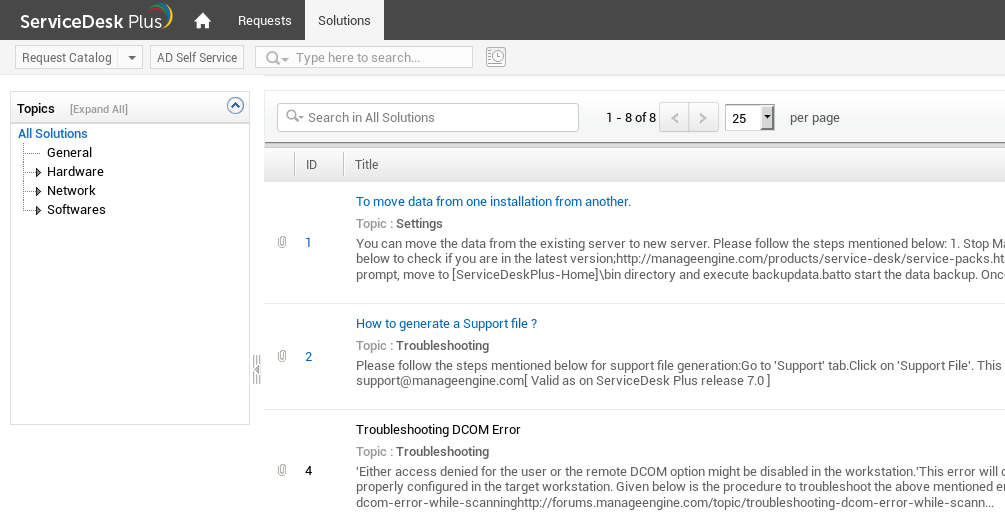
Task: Click the sidebar splitter collapse handle
Action: point(256,369)
